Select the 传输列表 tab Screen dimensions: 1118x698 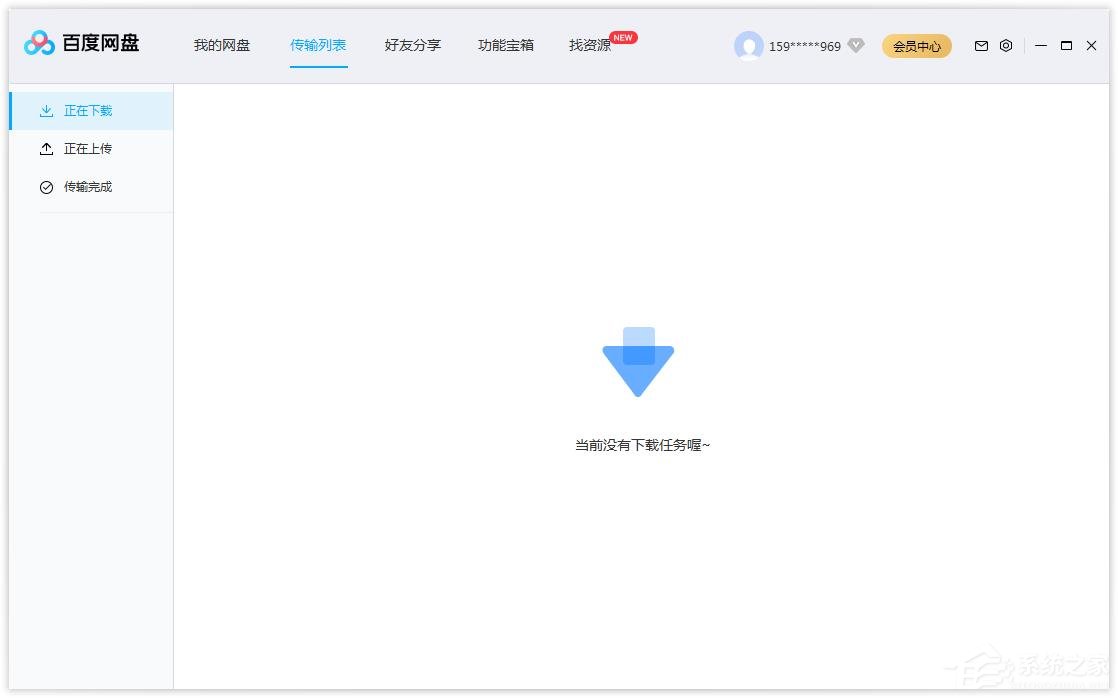(318, 46)
